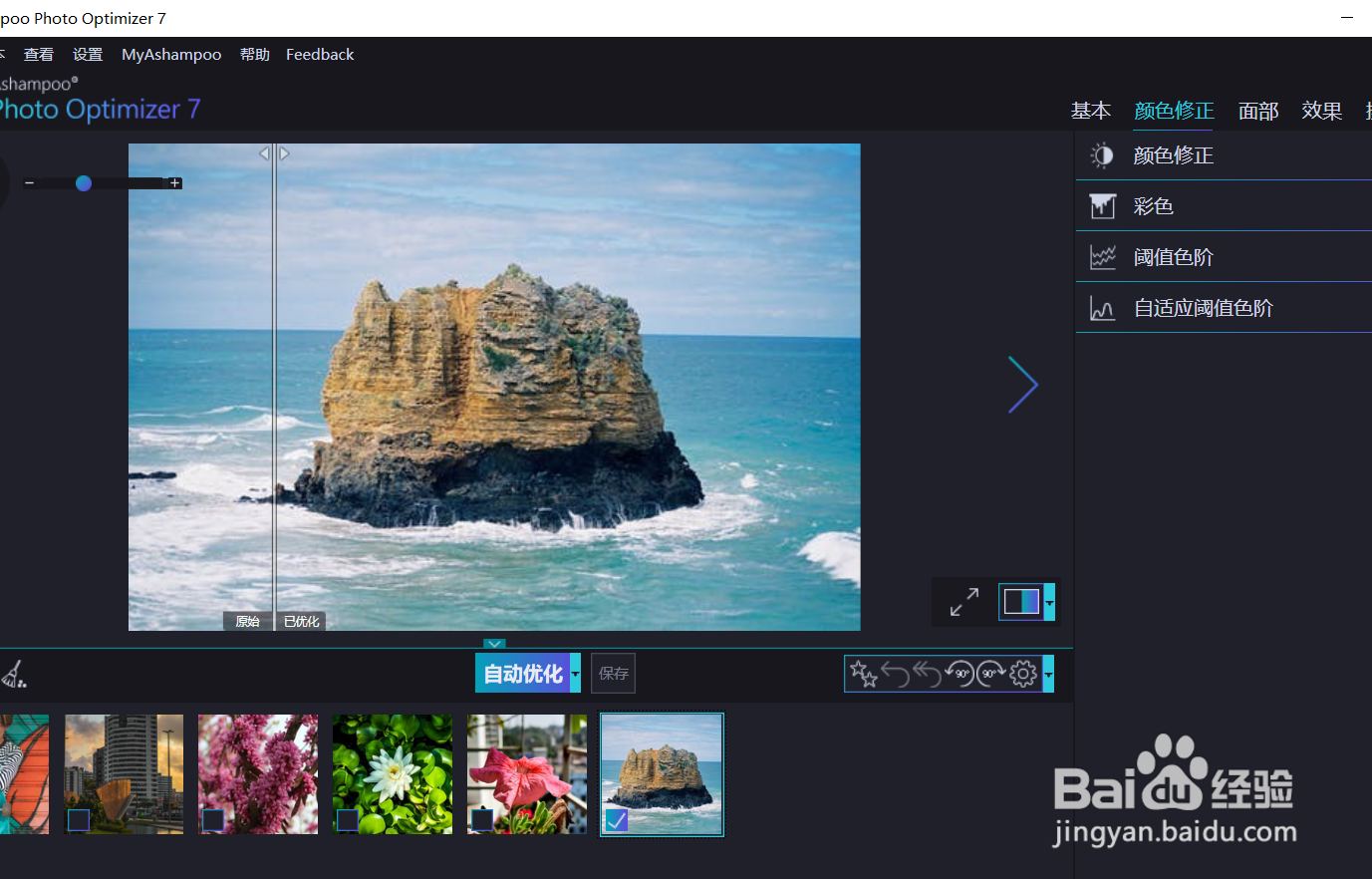Toggle checkbox on pink blossom thumbnail
The width and height of the screenshot is (1372, 879).
click(213, 820)
